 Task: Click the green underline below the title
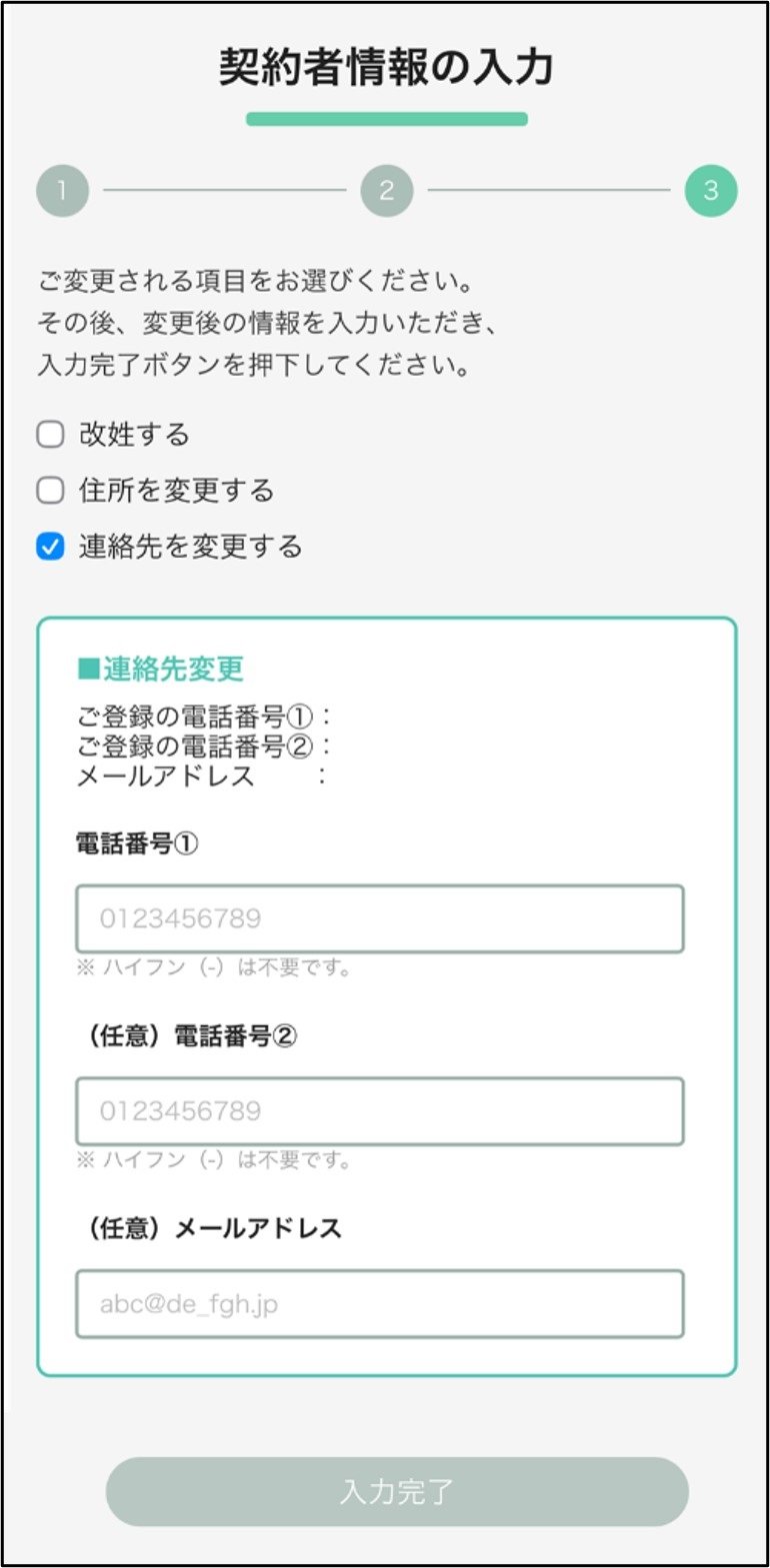385,121
